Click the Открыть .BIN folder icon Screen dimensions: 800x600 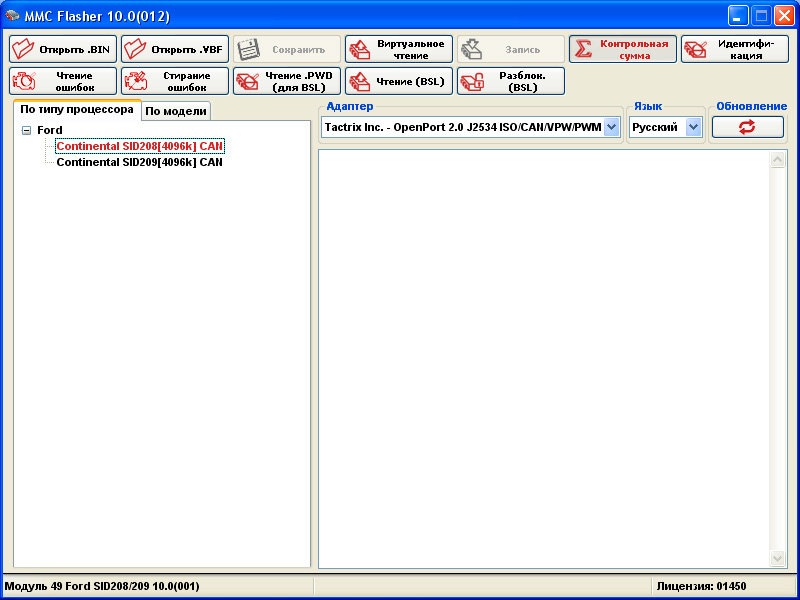point(23,49)
